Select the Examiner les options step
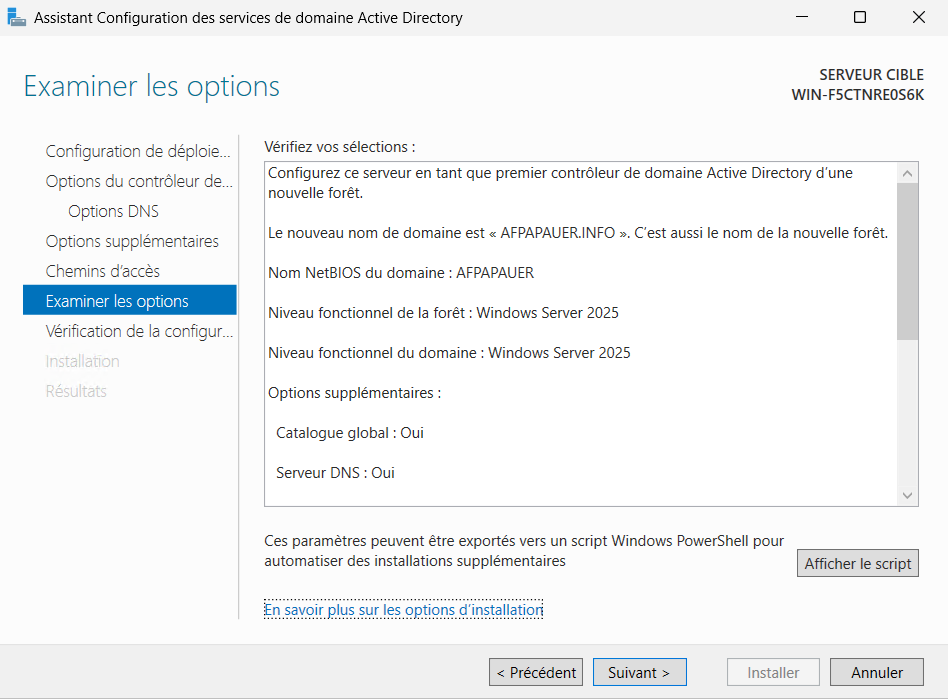This screenshot has height=699, width=948. coord(117,301)
